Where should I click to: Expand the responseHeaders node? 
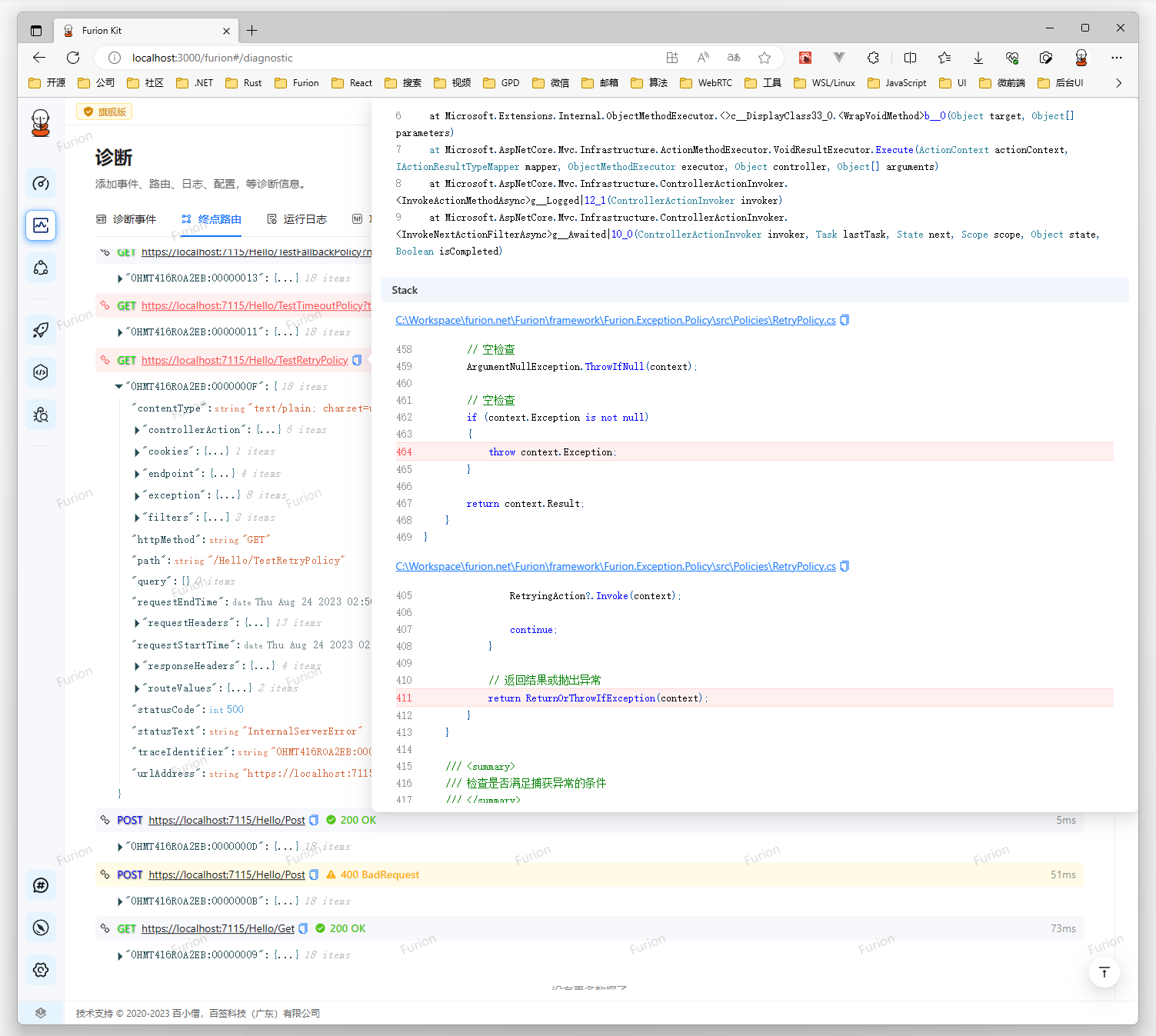coord(137,667)
